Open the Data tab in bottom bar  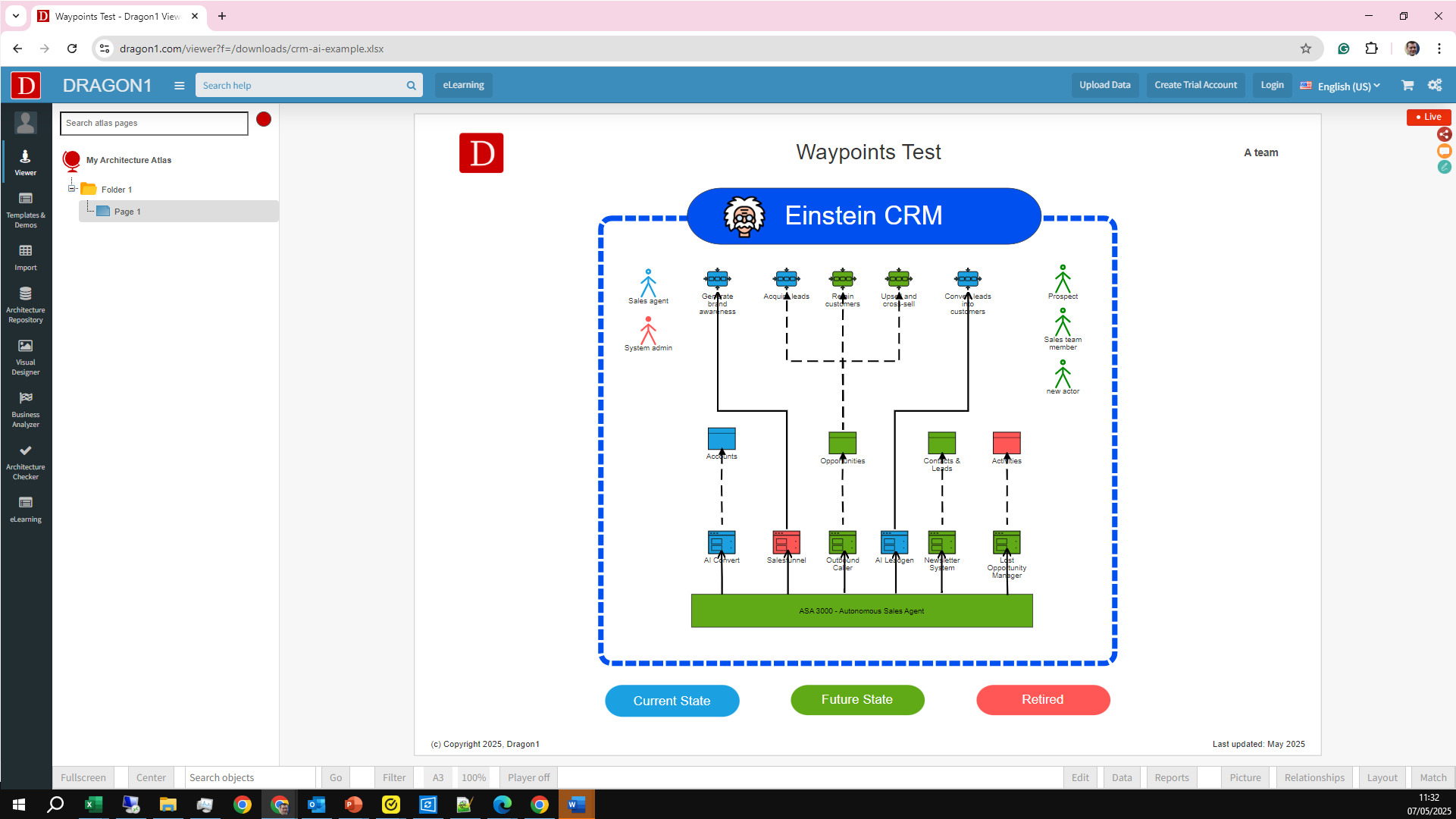[1122, 777]
